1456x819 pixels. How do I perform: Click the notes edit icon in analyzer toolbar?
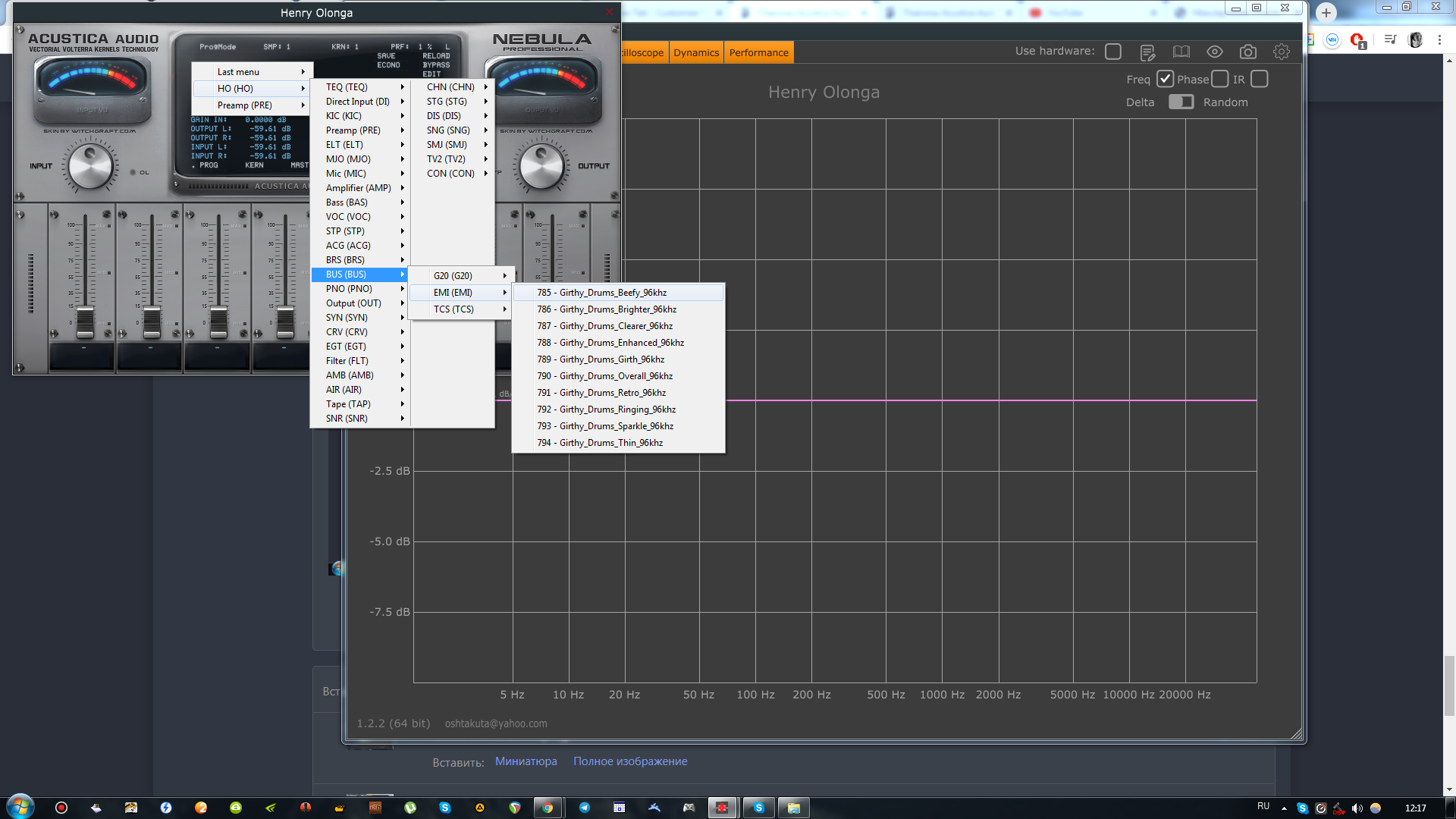(x=1147, y=52)
